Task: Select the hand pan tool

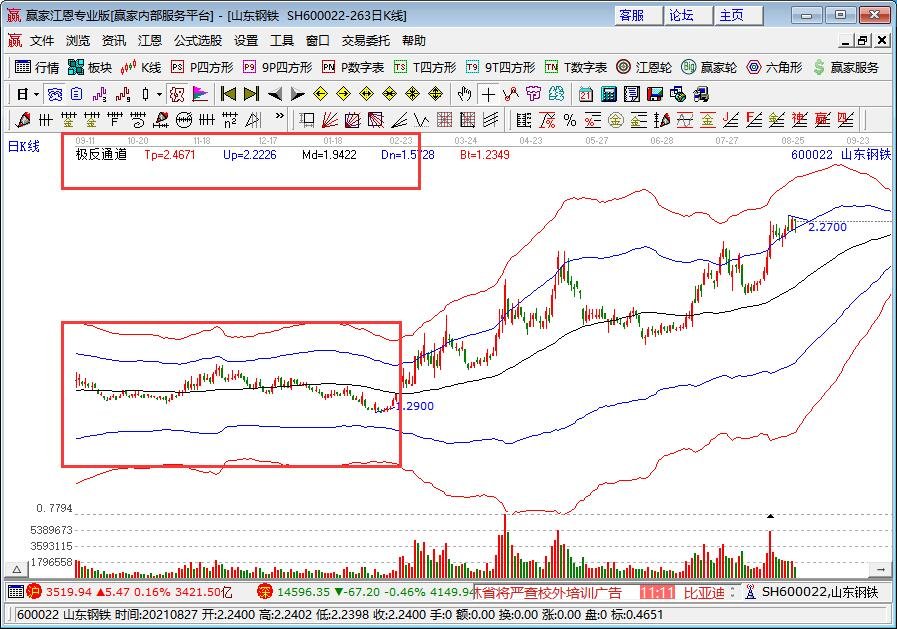Action: tap(465, 94)
